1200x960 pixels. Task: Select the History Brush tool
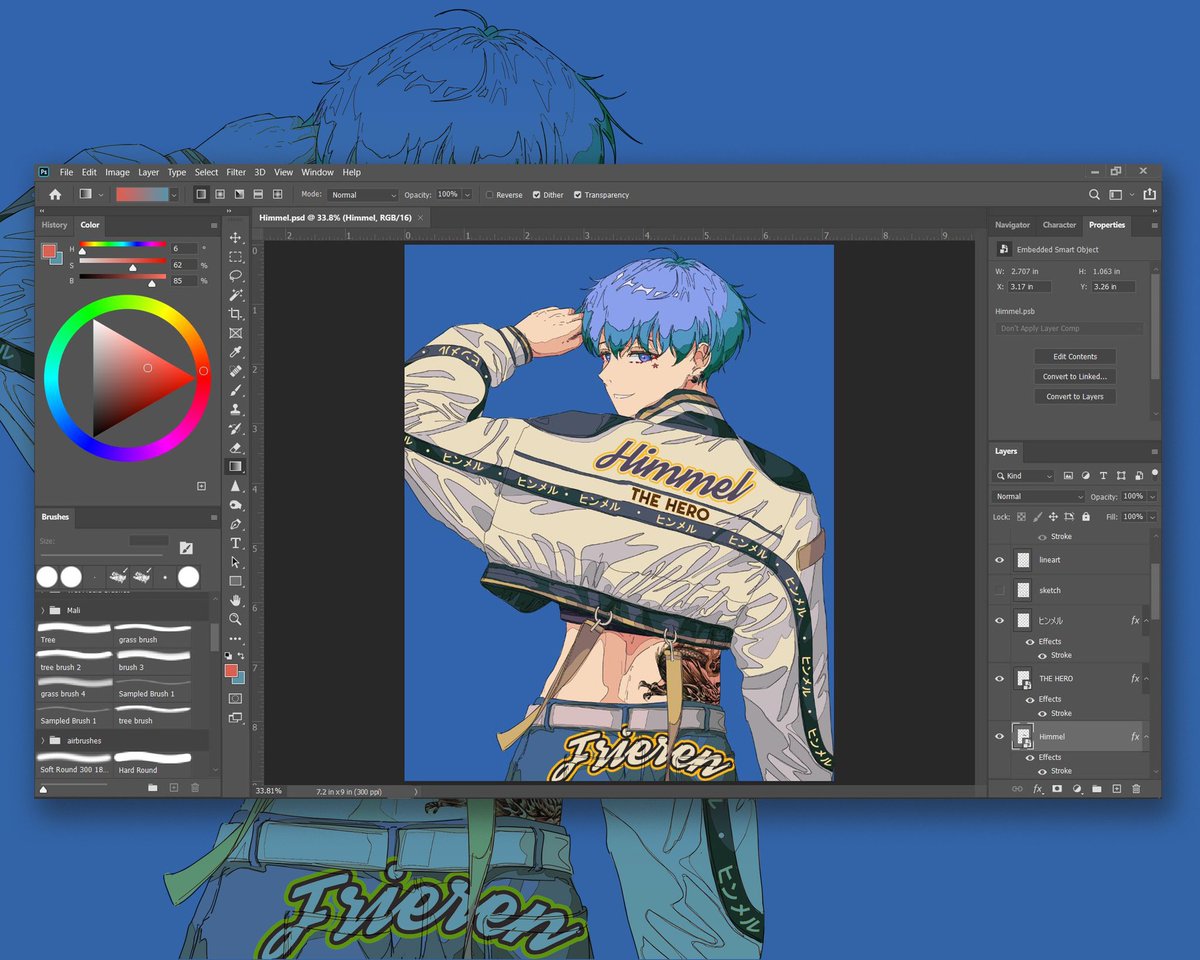point(236,428)
